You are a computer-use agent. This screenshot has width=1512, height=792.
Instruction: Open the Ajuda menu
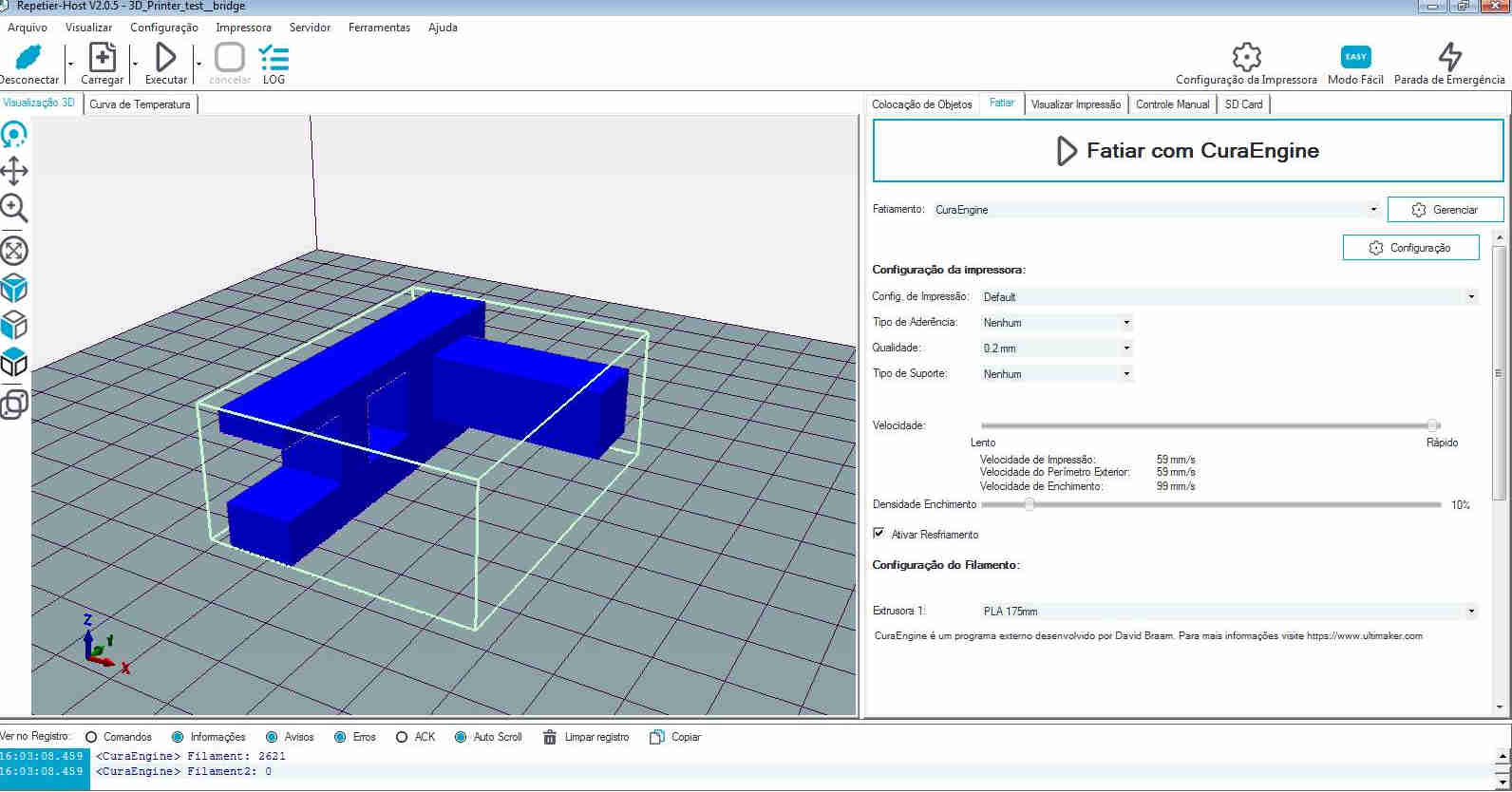[443, 28]
